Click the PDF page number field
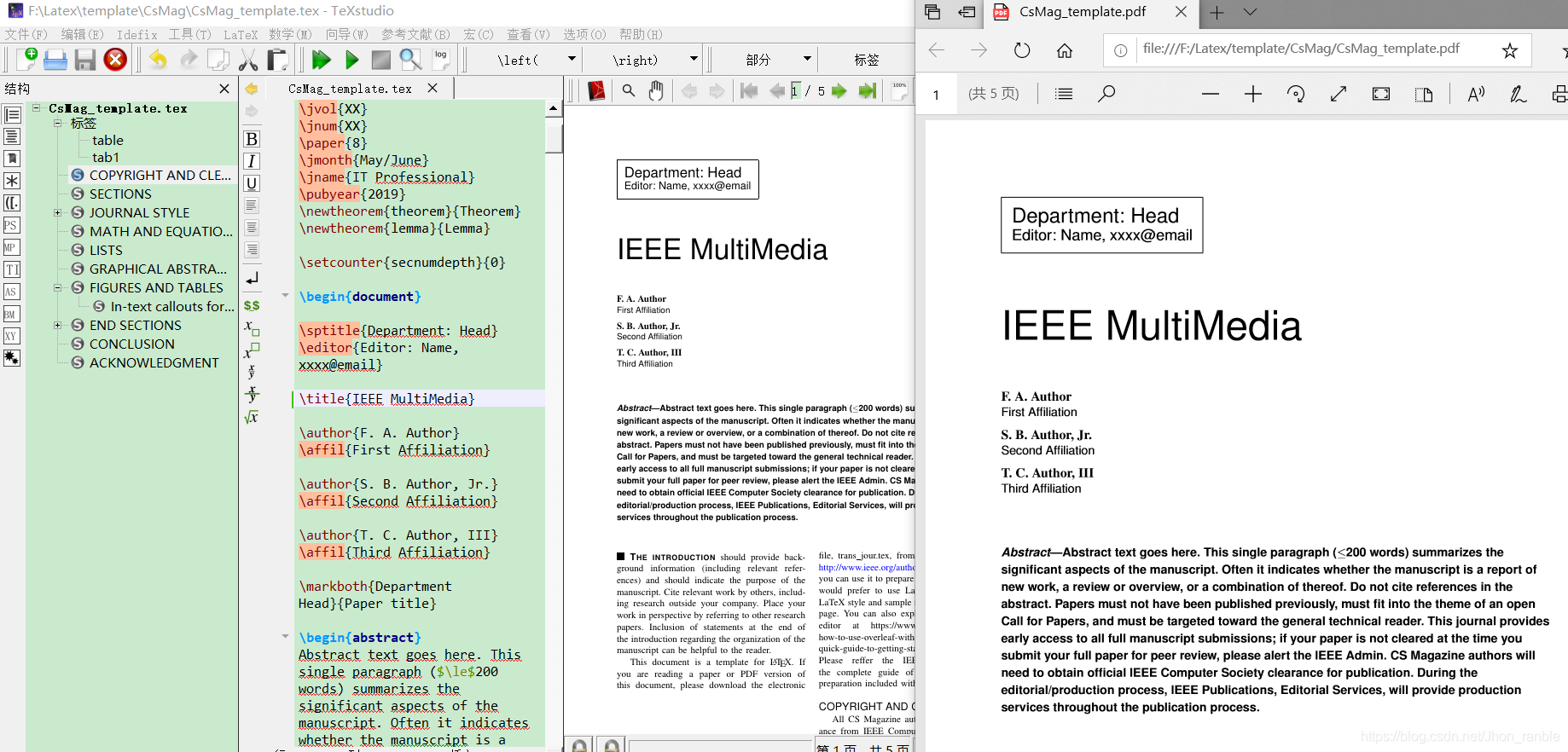This screenshot has width=1568, height=752. pyautogui.click(x=937, y=95)
